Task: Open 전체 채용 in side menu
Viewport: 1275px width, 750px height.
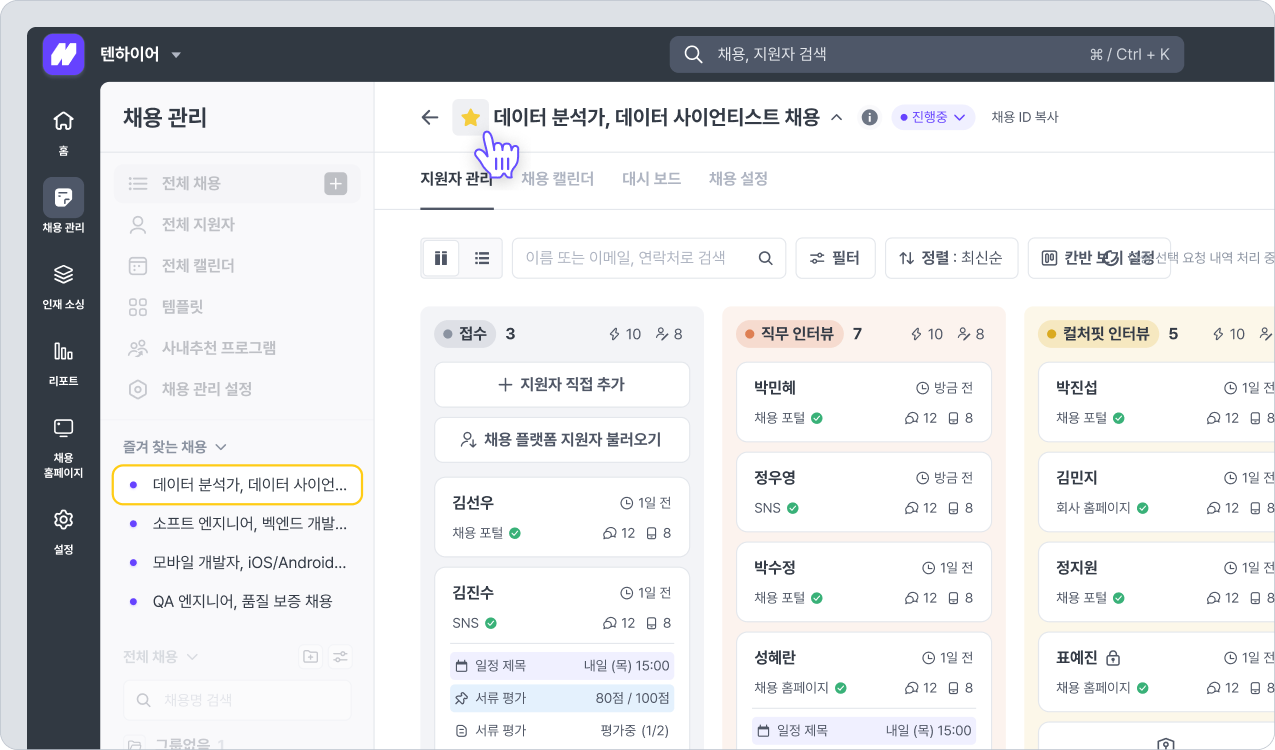Action: tap(237, 183)
